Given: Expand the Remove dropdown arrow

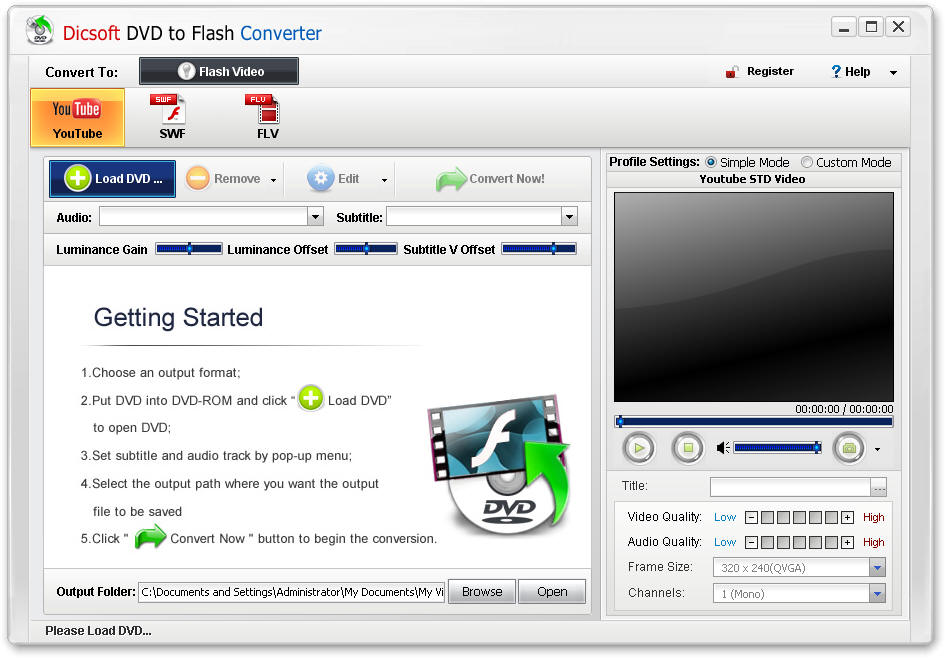Looking at the screenshot, I should coord(274,180).
